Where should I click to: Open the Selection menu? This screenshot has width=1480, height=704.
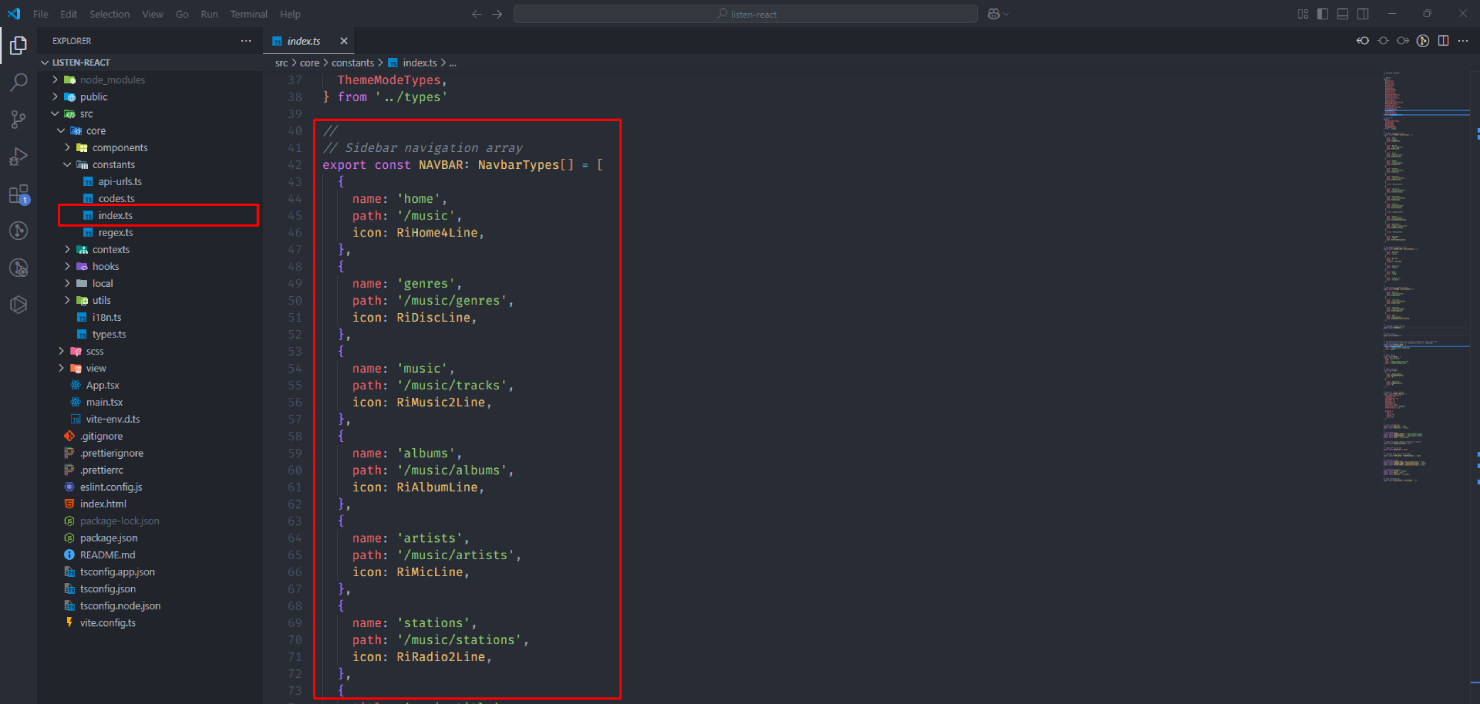[109, 14]
